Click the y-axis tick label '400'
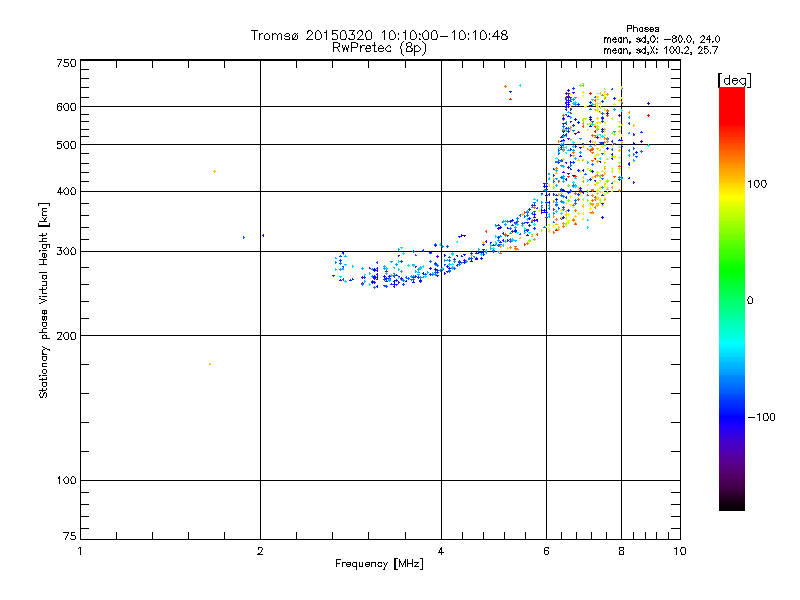 pos(66,192)
